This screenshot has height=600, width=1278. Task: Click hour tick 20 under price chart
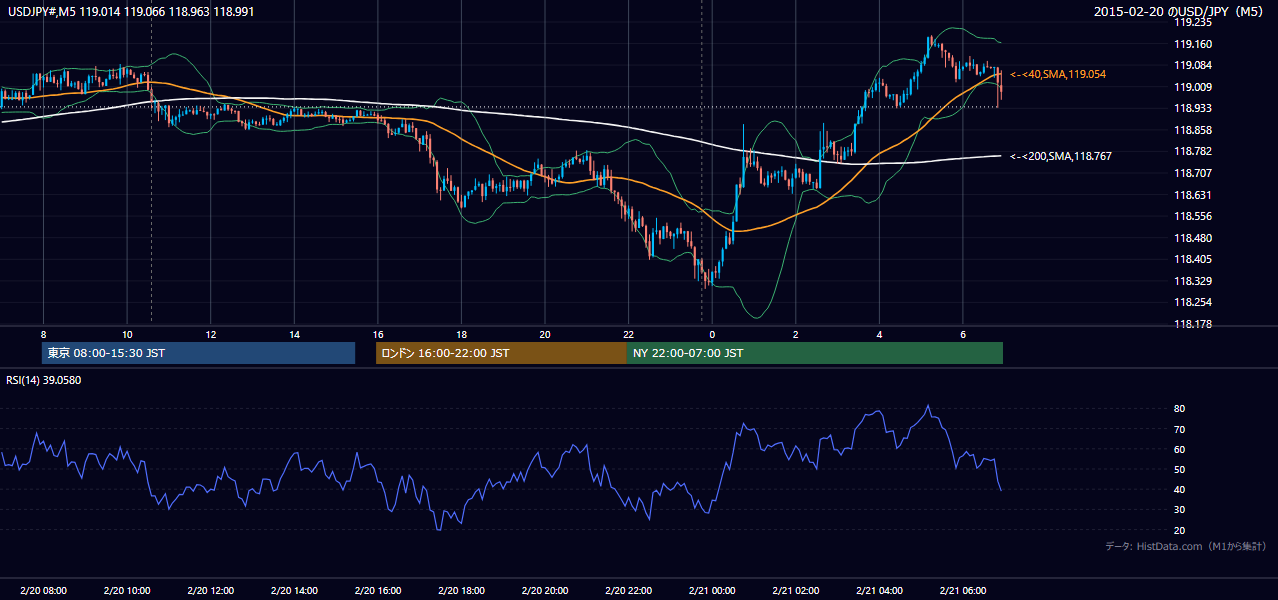[x=544, y=334]
